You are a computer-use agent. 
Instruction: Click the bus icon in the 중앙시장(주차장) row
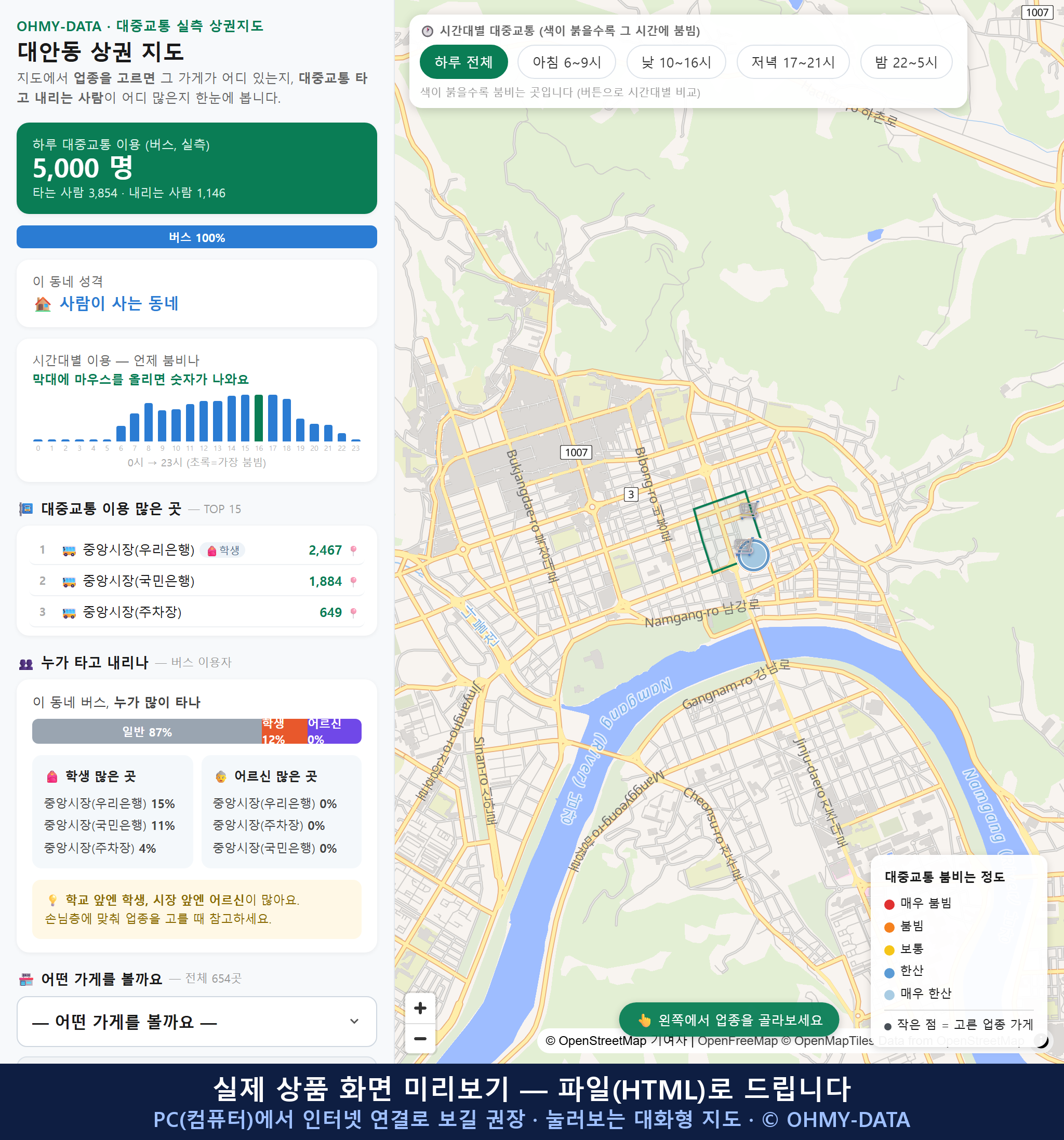click(x=69, y=612)
